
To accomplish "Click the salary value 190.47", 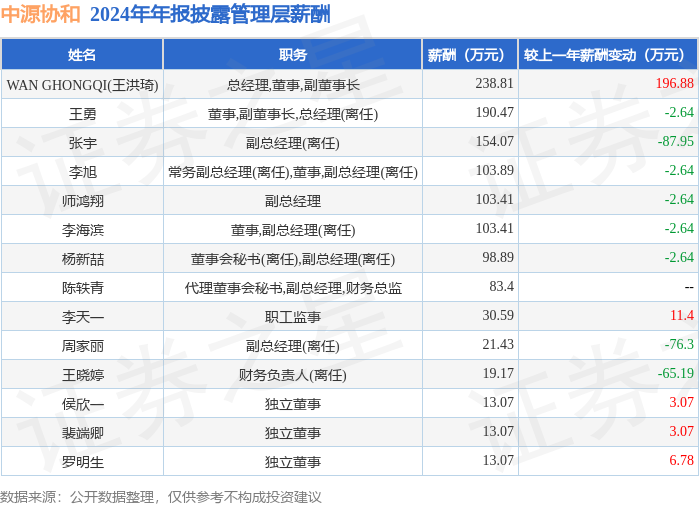I will coord(494,112).
